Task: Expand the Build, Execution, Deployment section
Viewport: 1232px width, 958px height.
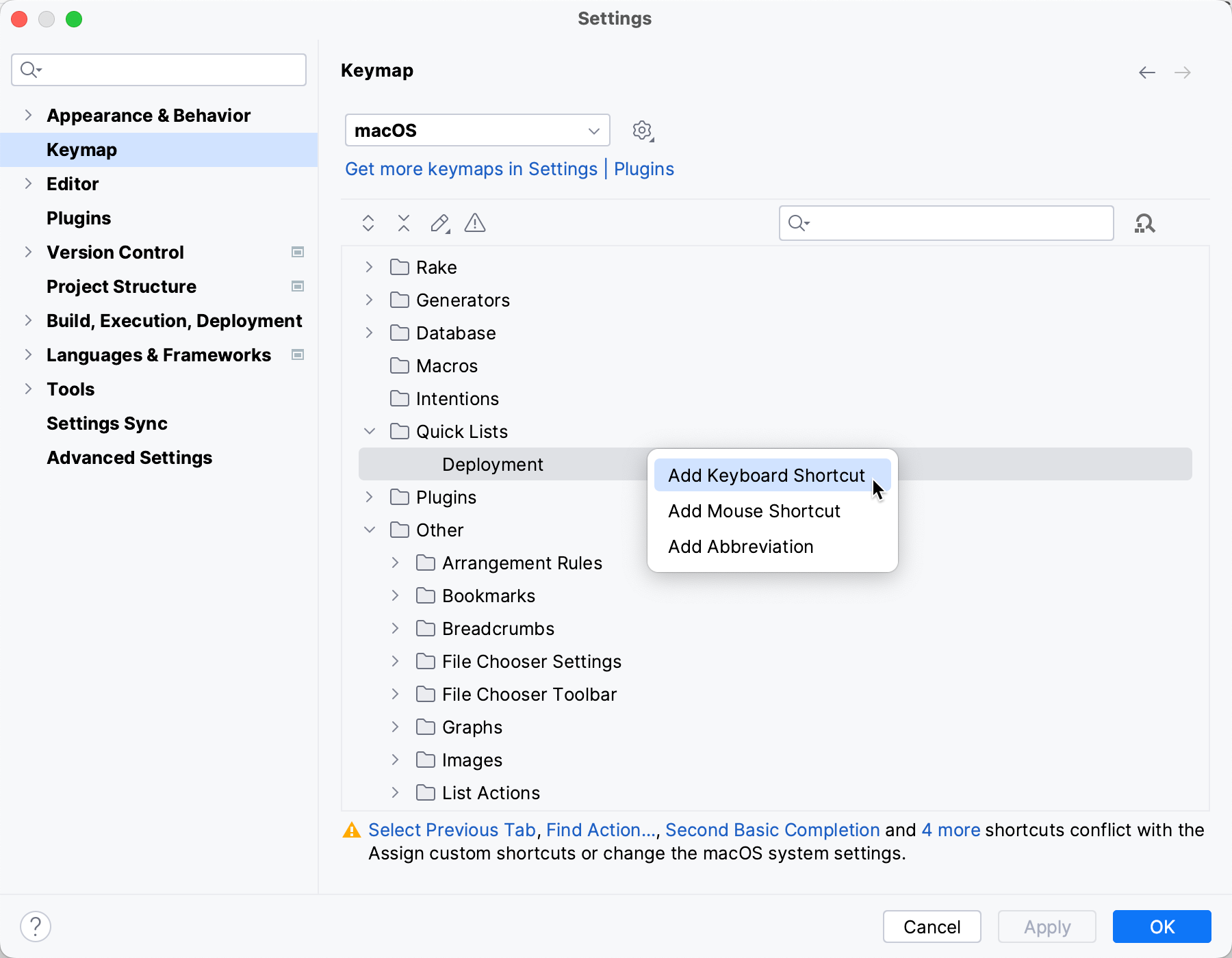Action: click(27, 320)
